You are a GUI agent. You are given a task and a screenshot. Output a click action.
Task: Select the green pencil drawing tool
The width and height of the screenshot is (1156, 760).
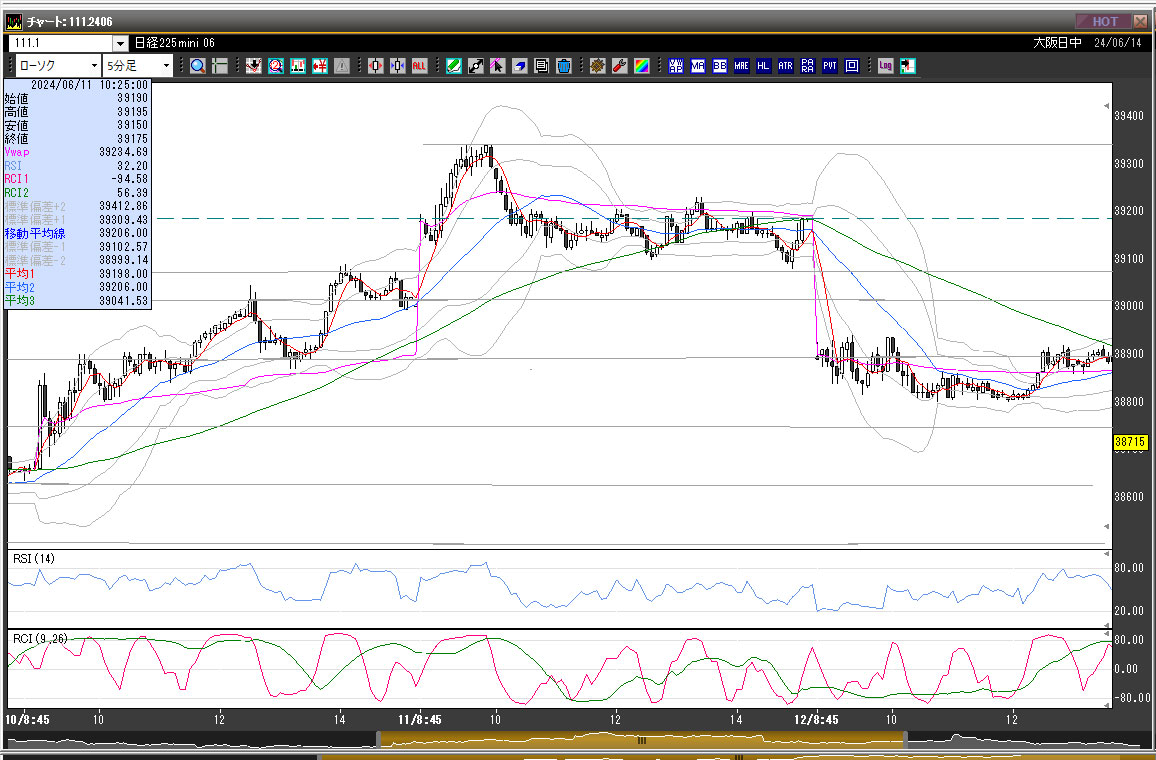click(x=453, y=66)
